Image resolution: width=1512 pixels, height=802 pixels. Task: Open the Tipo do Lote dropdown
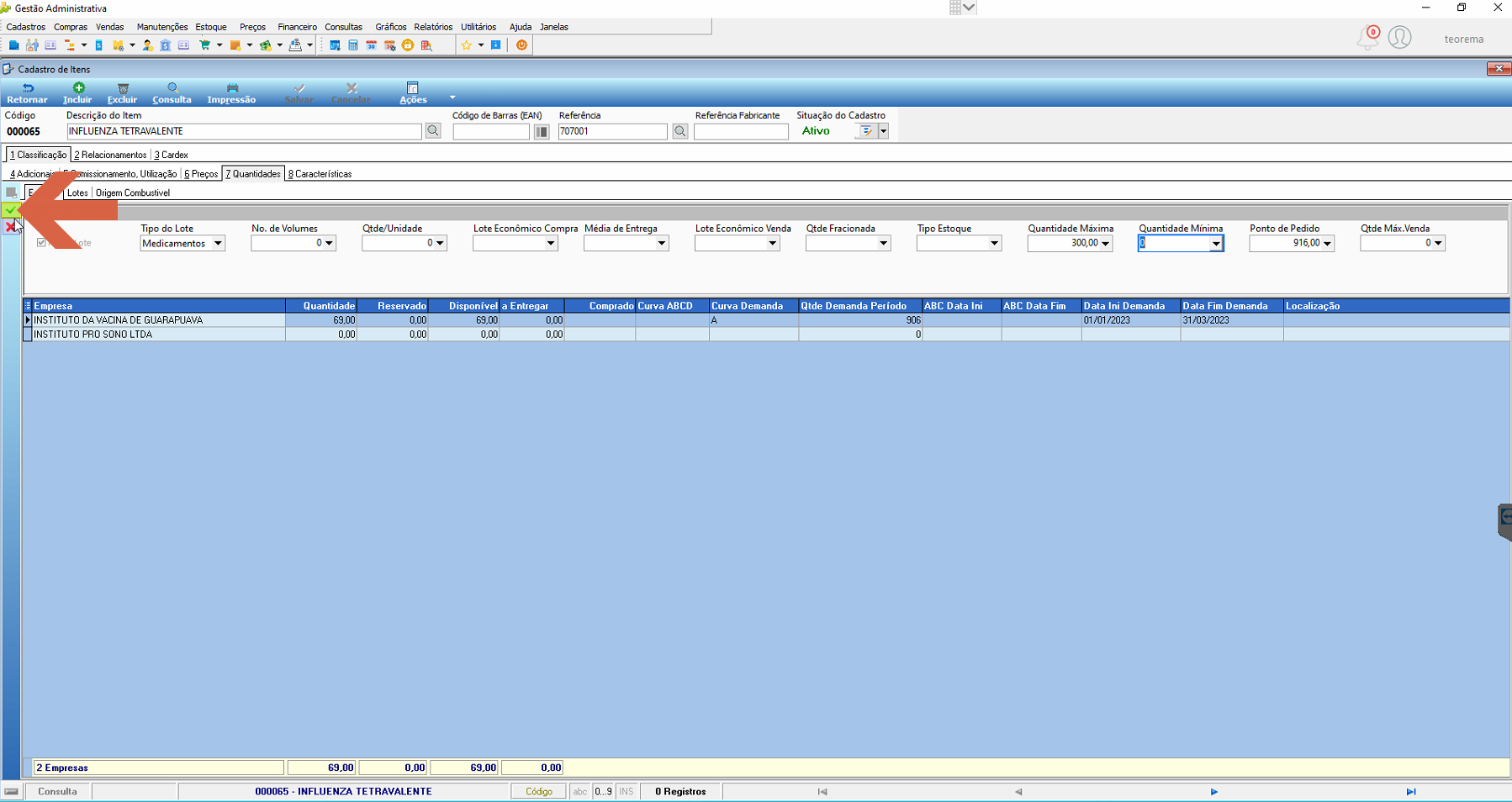[x=218, y=243]
